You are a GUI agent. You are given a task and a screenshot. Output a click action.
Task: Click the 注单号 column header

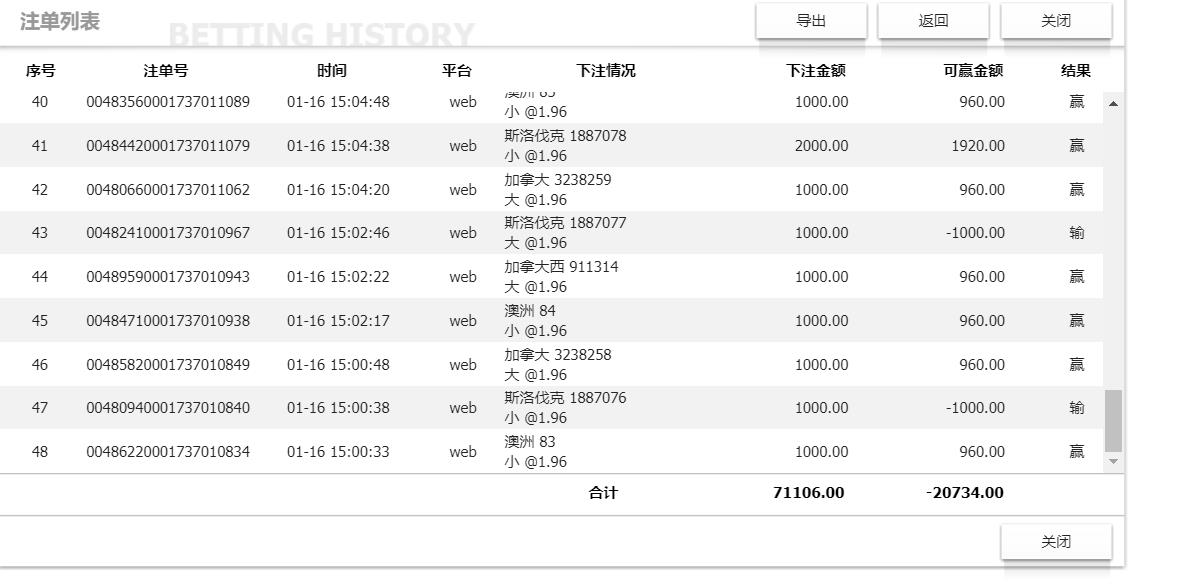165,71
